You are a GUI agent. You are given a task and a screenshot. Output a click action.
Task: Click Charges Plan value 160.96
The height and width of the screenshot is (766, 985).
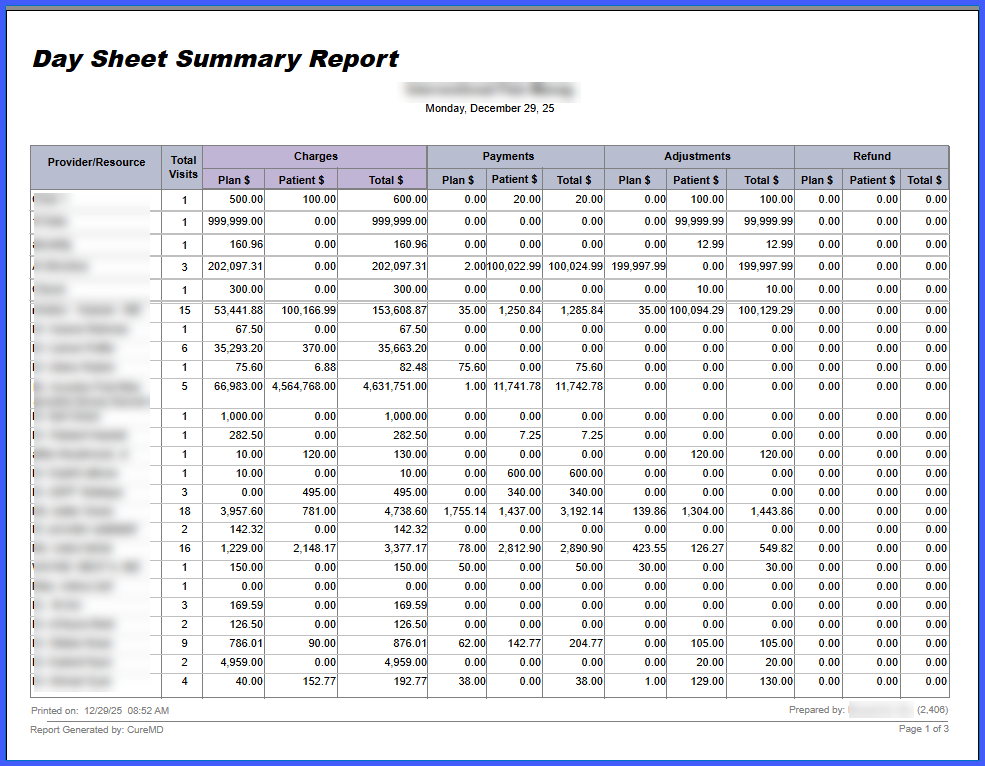click(x=246, y=244)
